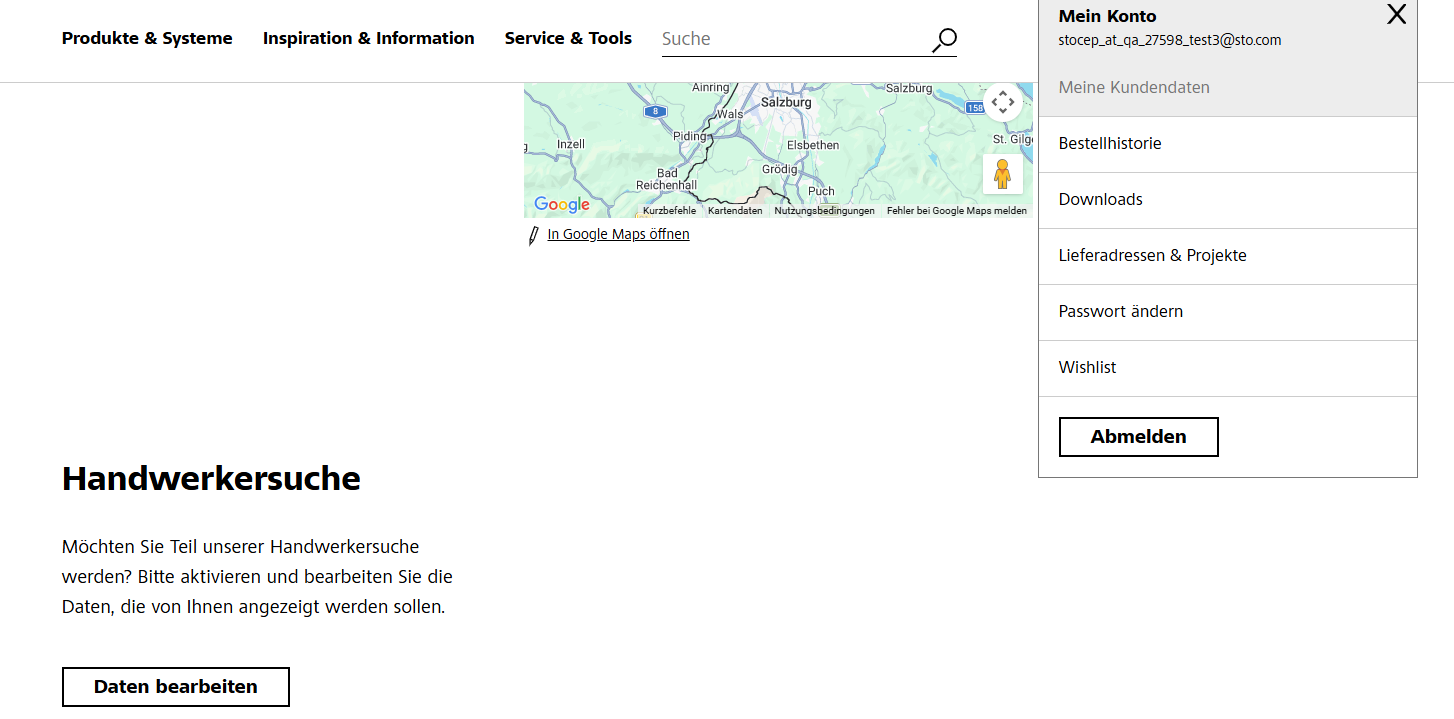Select Downloads in account menu
This screenshot has height=719, width=1454.
[x=1228, y=200]
